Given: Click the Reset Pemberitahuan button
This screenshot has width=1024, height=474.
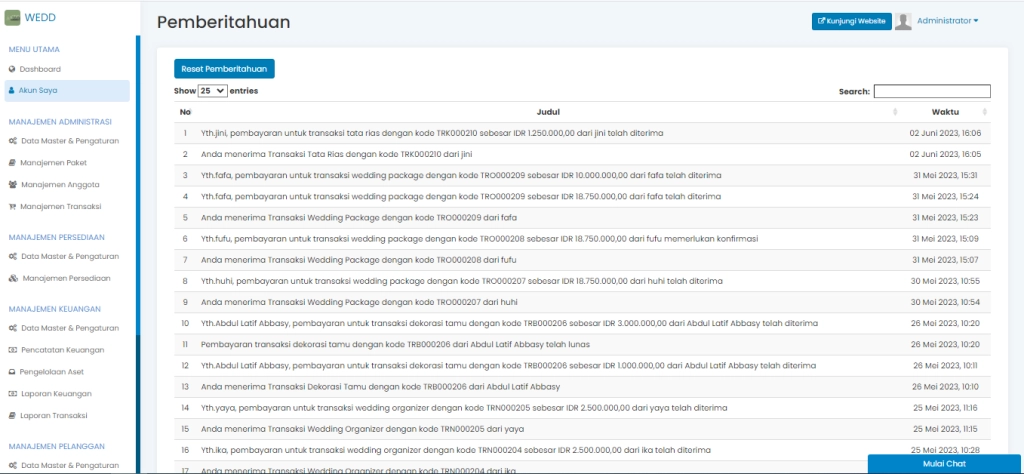Looking at the screenshot, I should click(x=224, y=69).
